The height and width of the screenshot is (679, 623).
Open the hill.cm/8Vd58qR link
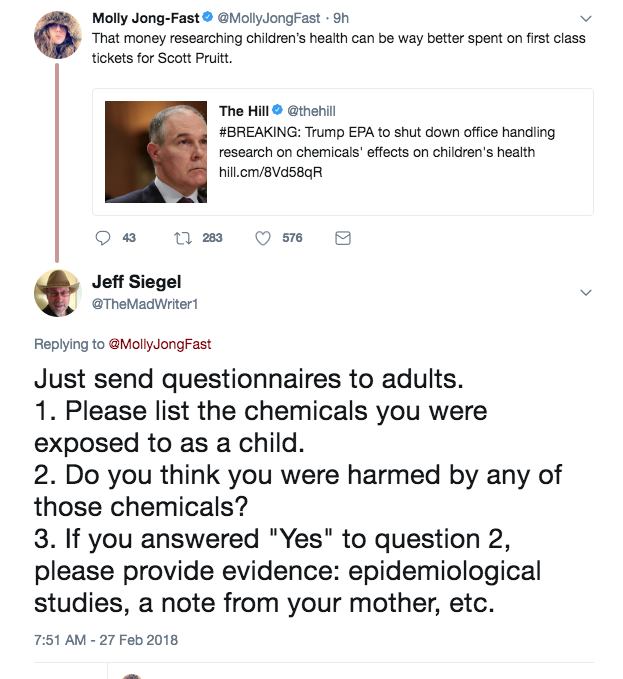pyautogui.click(x=270, y=172)
